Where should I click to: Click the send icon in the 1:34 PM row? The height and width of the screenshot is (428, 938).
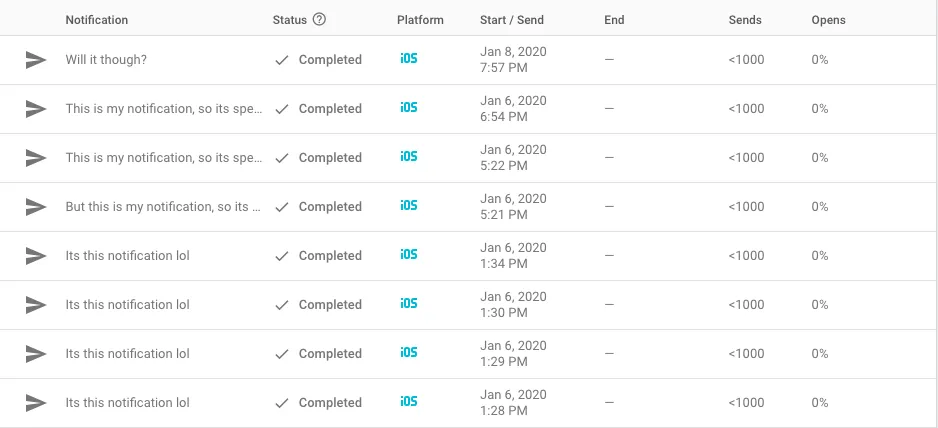36,256
